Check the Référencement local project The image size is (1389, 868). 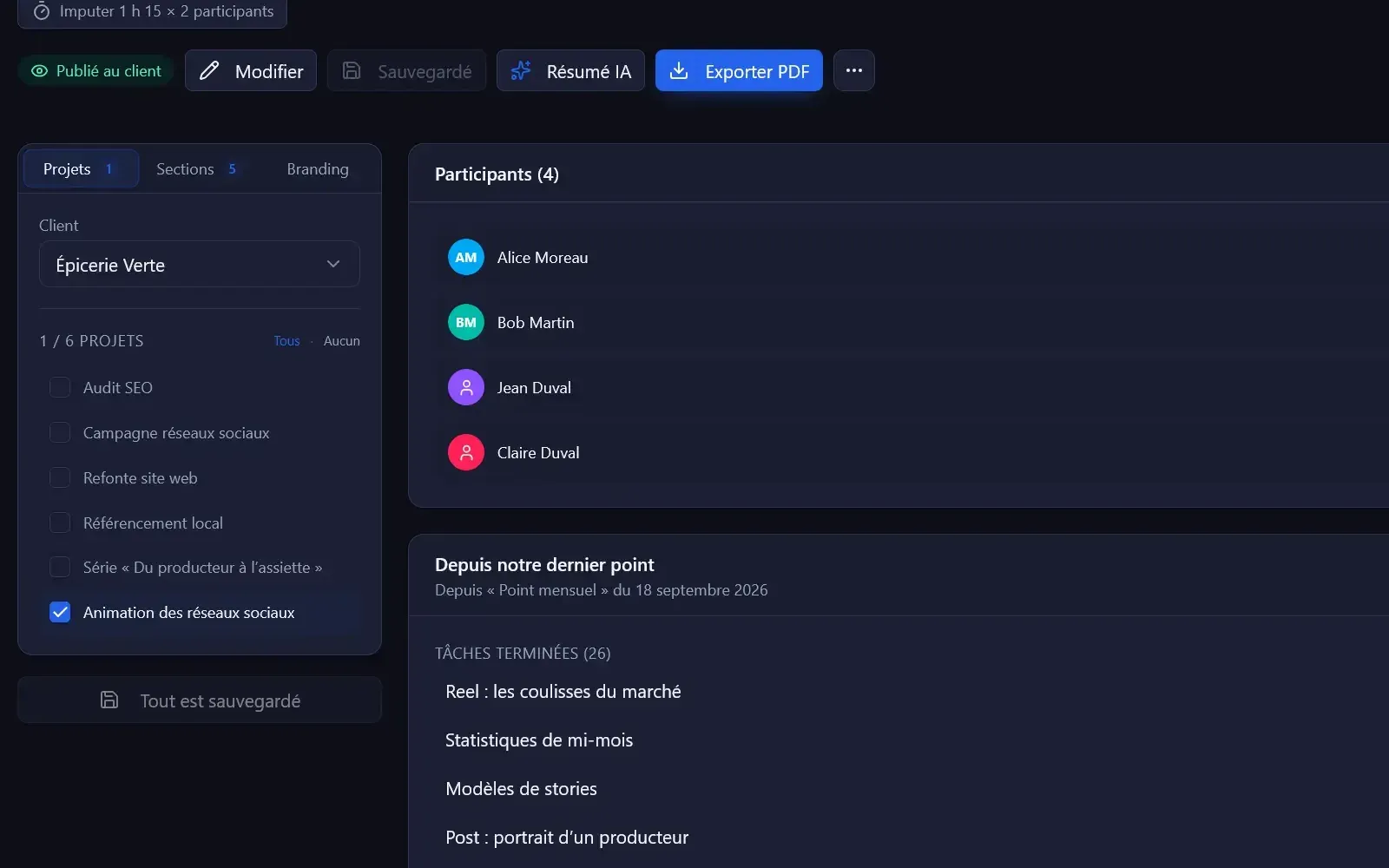coord(60,523)
